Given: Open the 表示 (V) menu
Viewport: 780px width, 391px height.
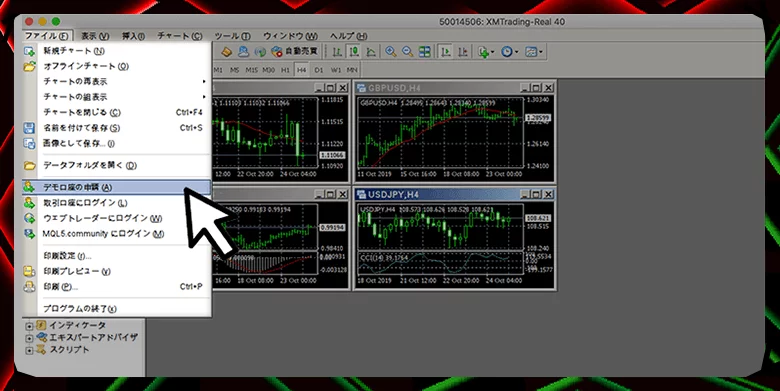Looking at the screenshot, I should coord(95,36).
